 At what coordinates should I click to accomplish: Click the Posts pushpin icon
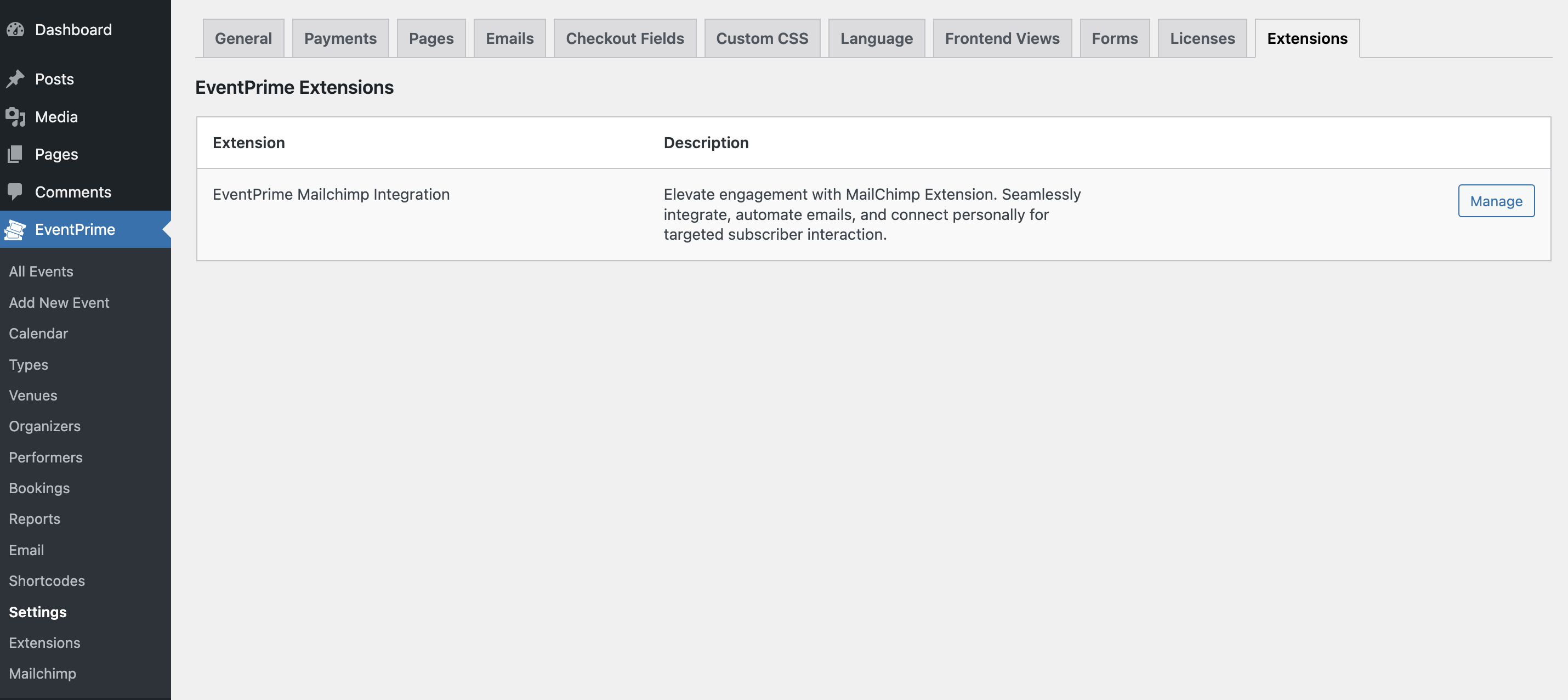(x=15, y=78)
